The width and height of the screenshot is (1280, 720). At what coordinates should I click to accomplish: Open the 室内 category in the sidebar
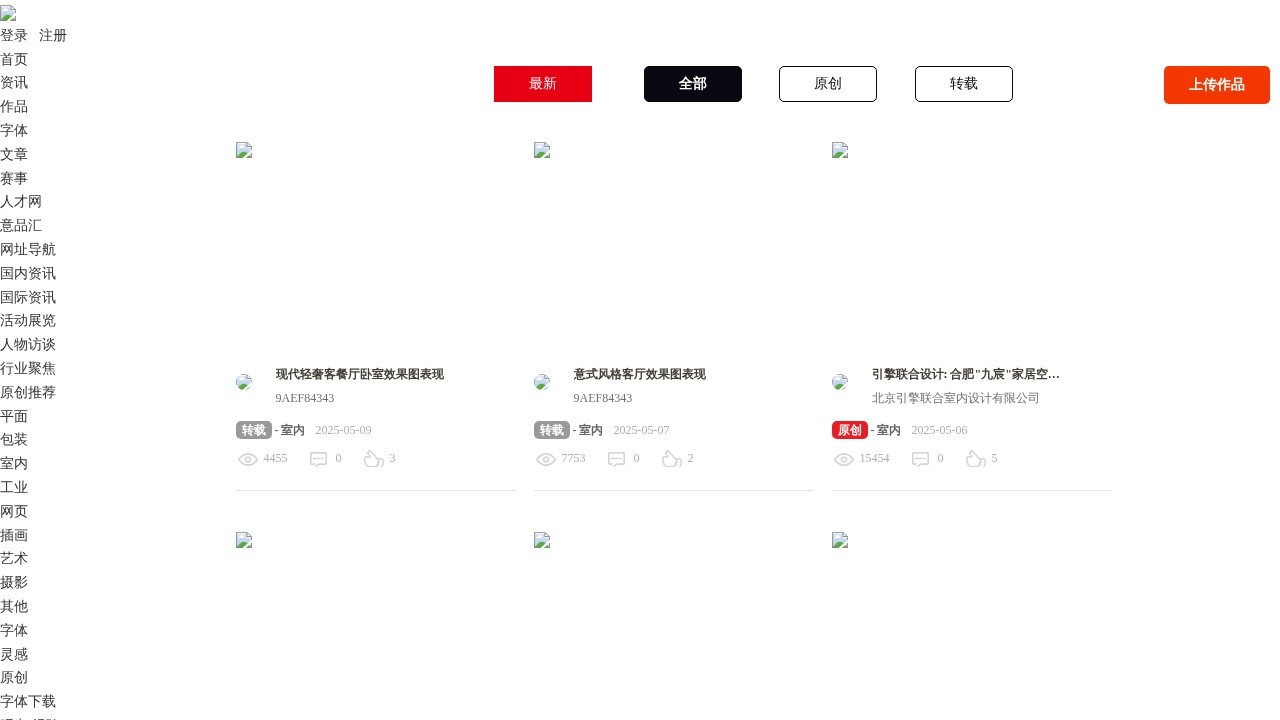pyautogui.click(x=14, y=463)
